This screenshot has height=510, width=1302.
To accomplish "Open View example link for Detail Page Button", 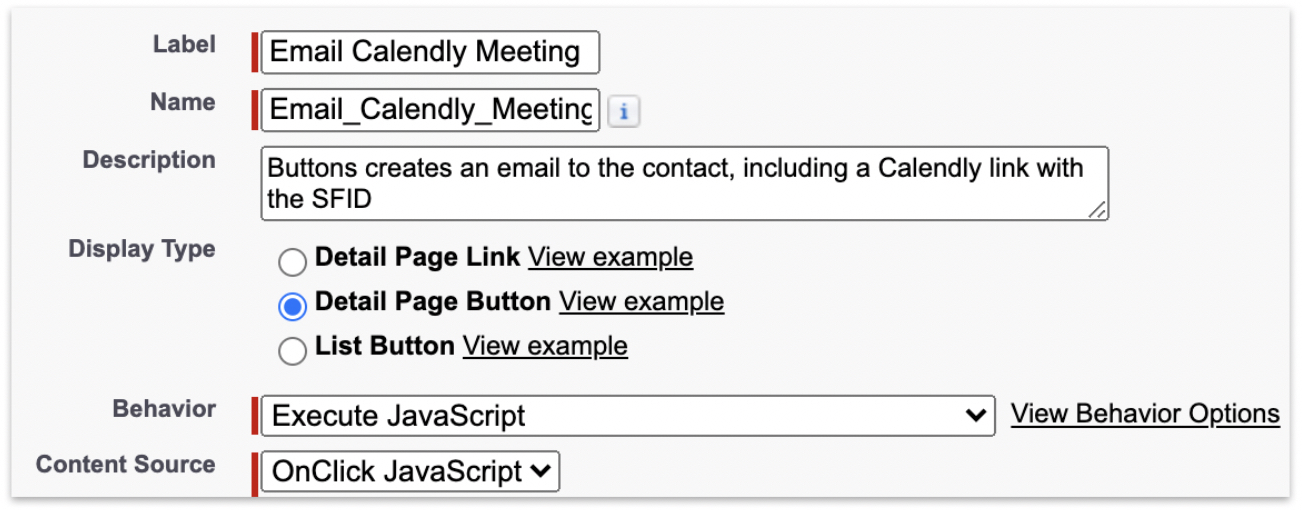I will tap(641, 301).
